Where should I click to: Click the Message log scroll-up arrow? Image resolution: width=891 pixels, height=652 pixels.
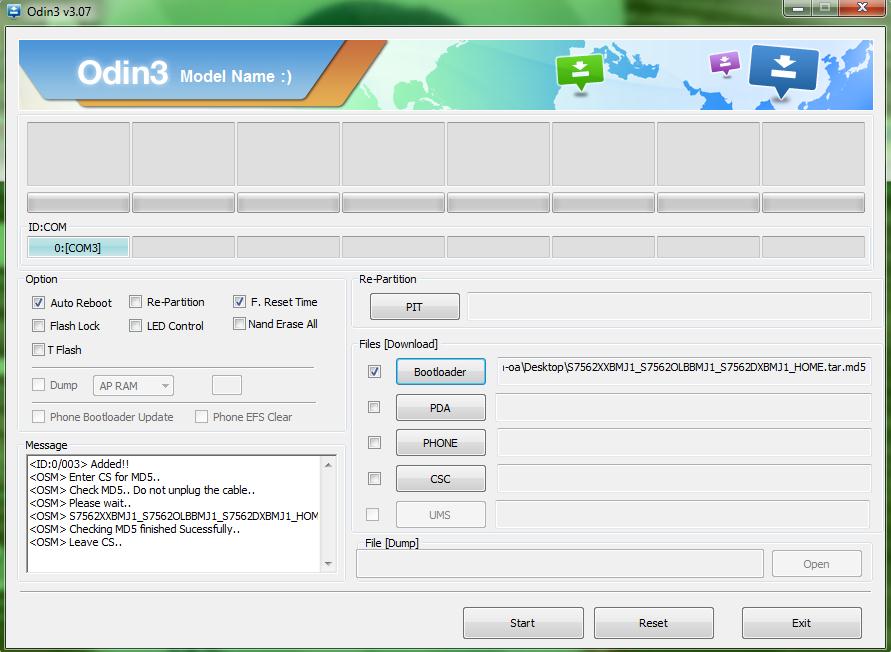pos(328,464)
